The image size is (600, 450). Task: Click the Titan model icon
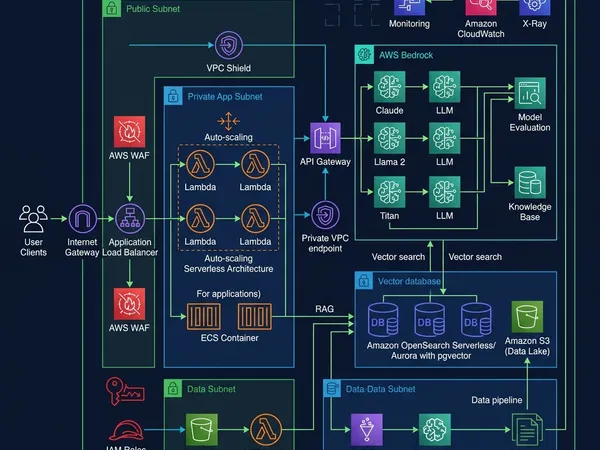(389, 192)
